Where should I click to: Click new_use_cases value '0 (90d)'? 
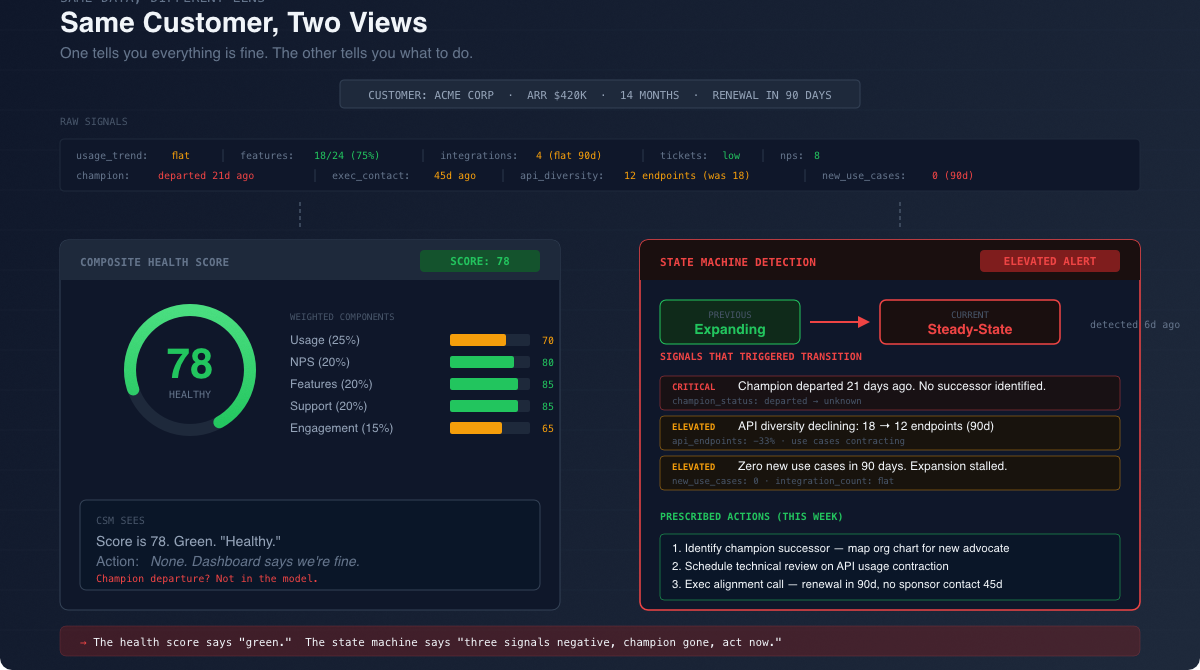click(952, 175)
